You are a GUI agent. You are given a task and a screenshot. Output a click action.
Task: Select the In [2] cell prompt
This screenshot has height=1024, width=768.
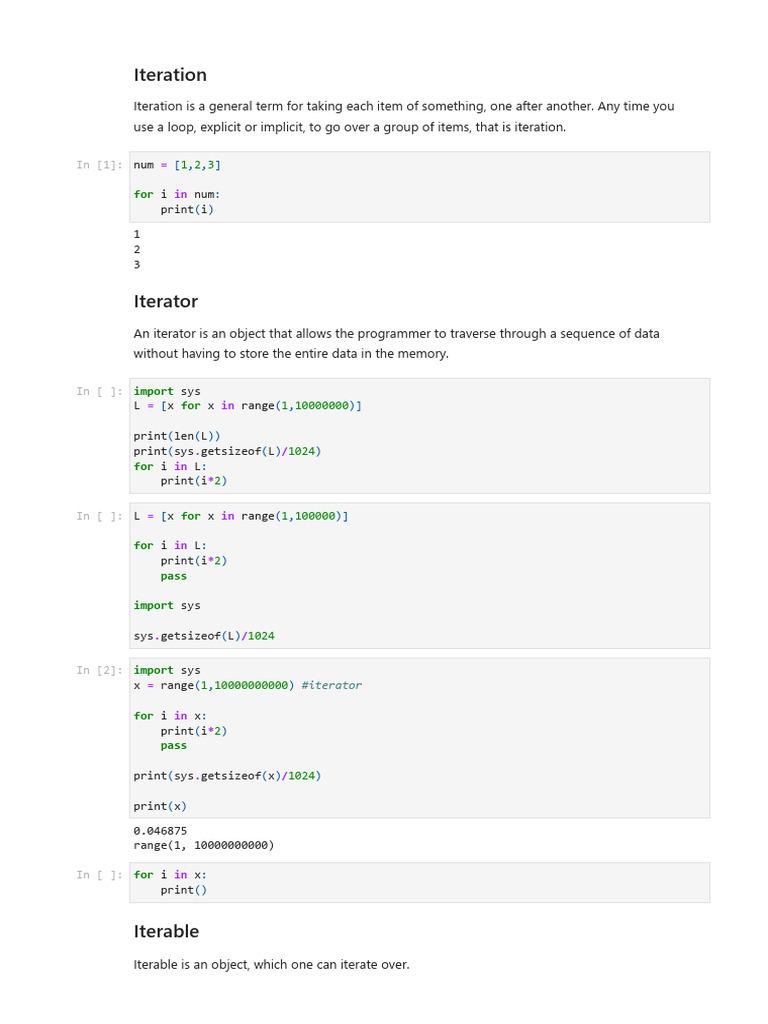pos(100,671)
